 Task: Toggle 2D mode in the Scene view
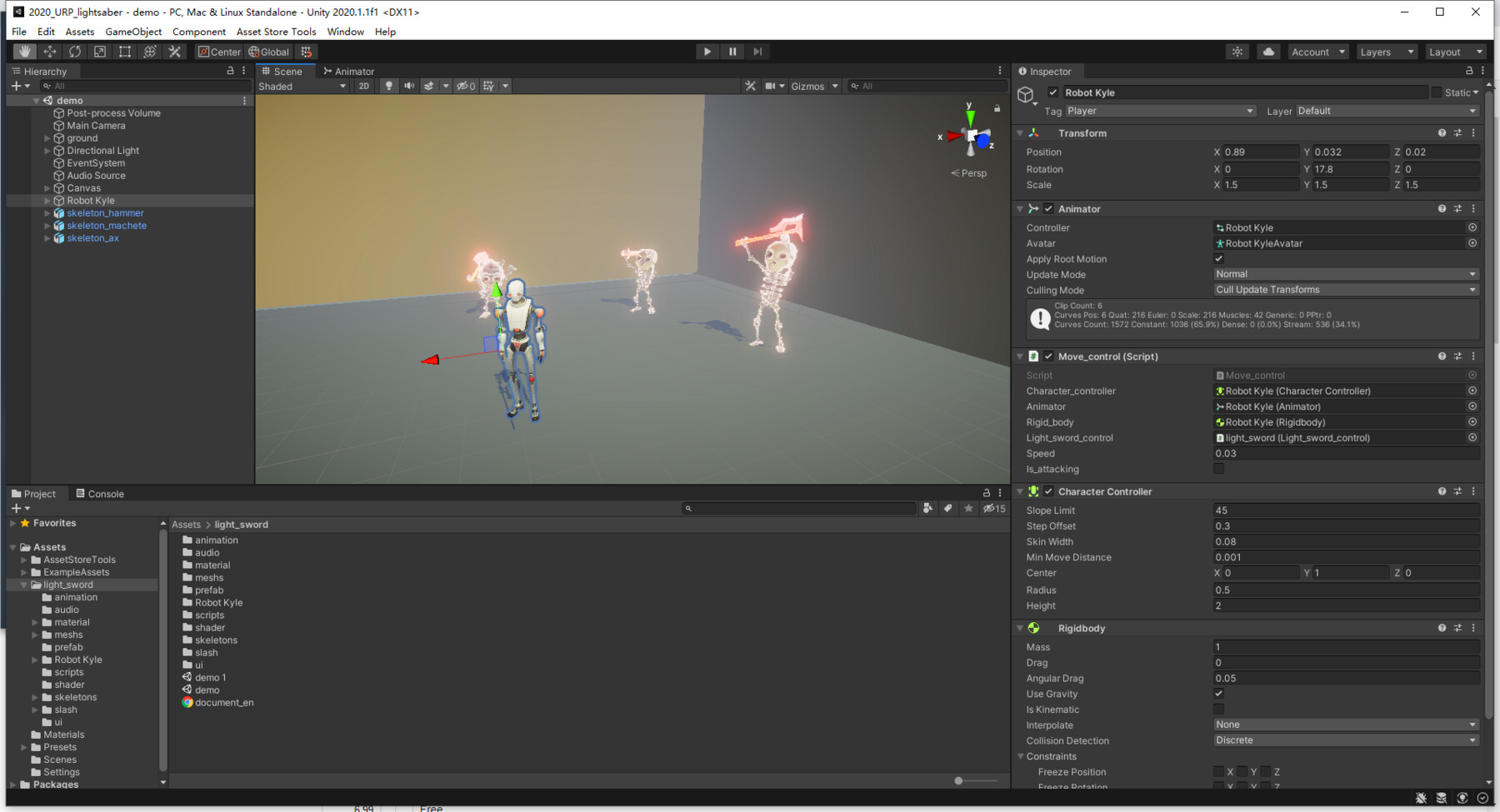[364, 86]
